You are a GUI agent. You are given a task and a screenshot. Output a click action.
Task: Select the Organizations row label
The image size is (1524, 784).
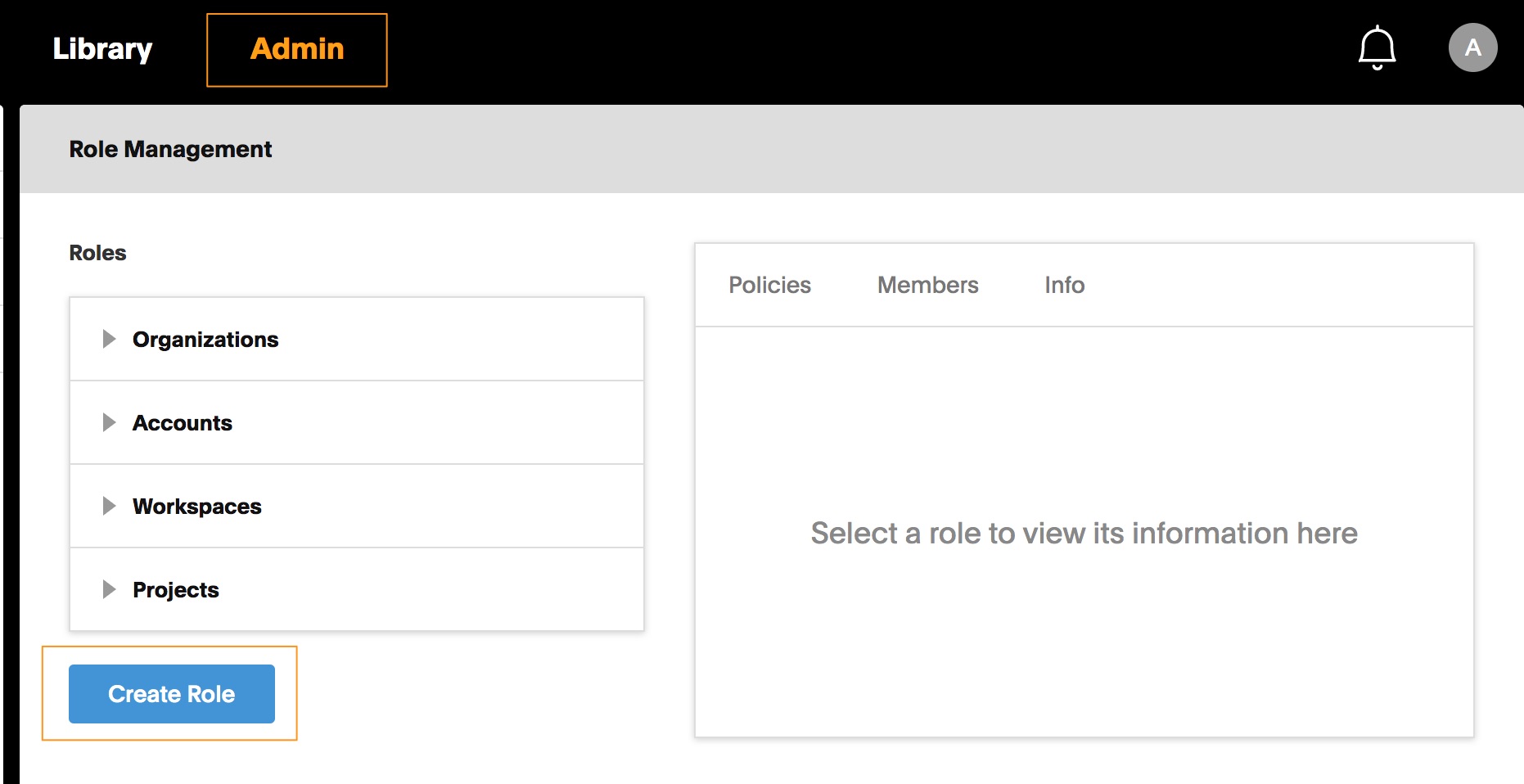click(x=205, y=340)
